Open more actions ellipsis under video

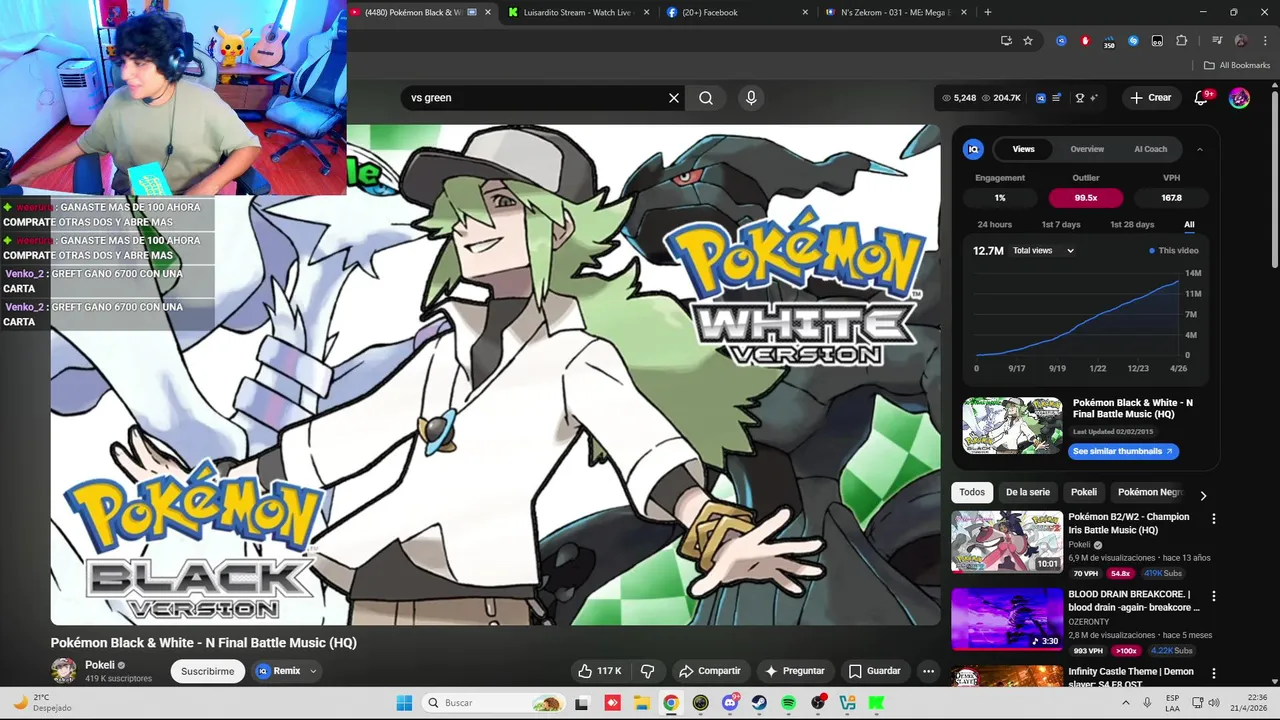(x=928, y=671)
